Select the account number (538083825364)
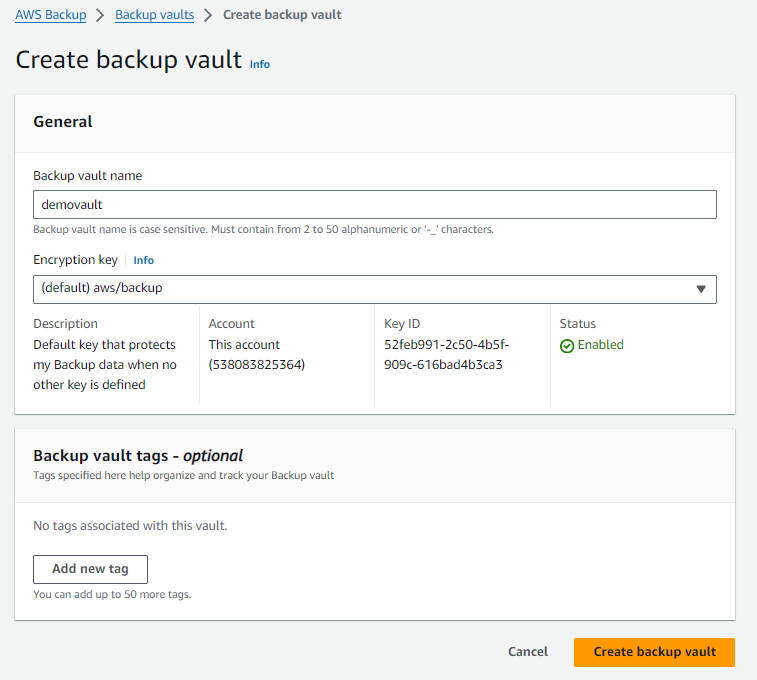The width and height of the screenshot is (757, 680). tap(257, 364)
